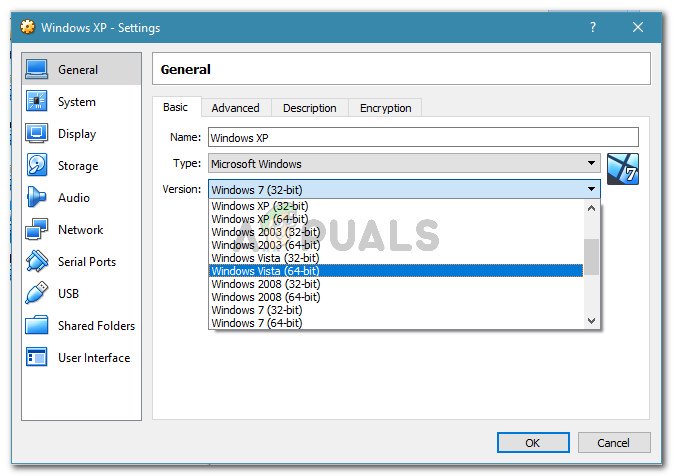
Task: Confirm settings with OK button
Action: click(533, 443)
